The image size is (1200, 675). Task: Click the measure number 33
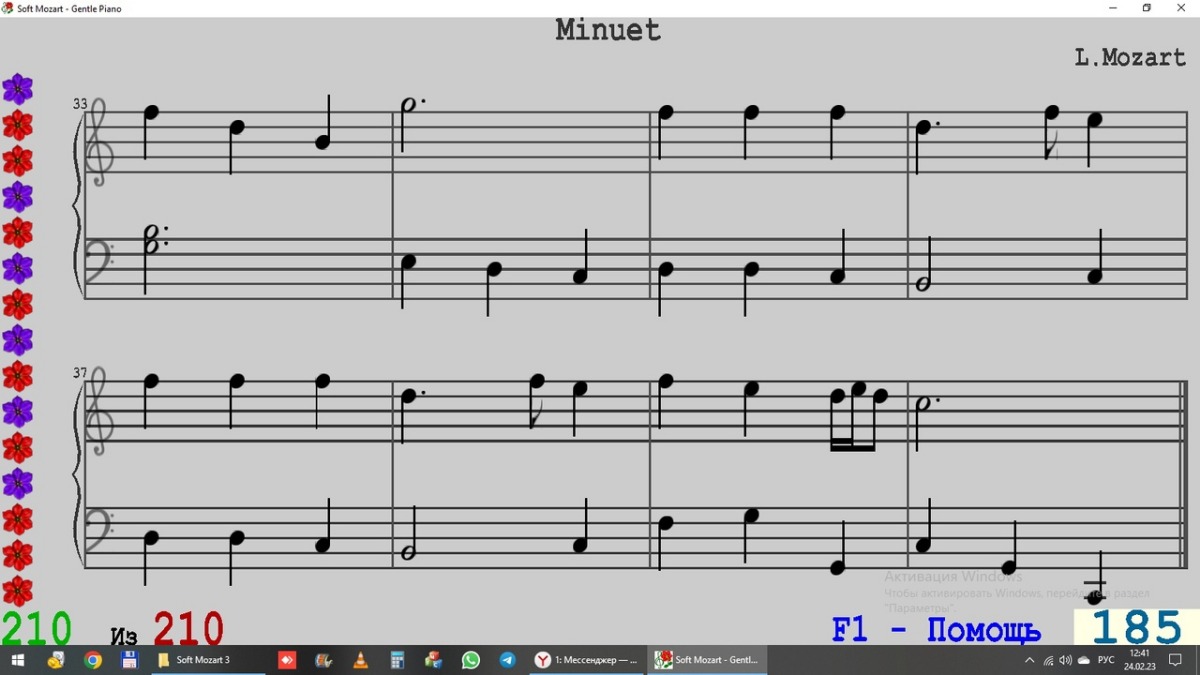80,103
